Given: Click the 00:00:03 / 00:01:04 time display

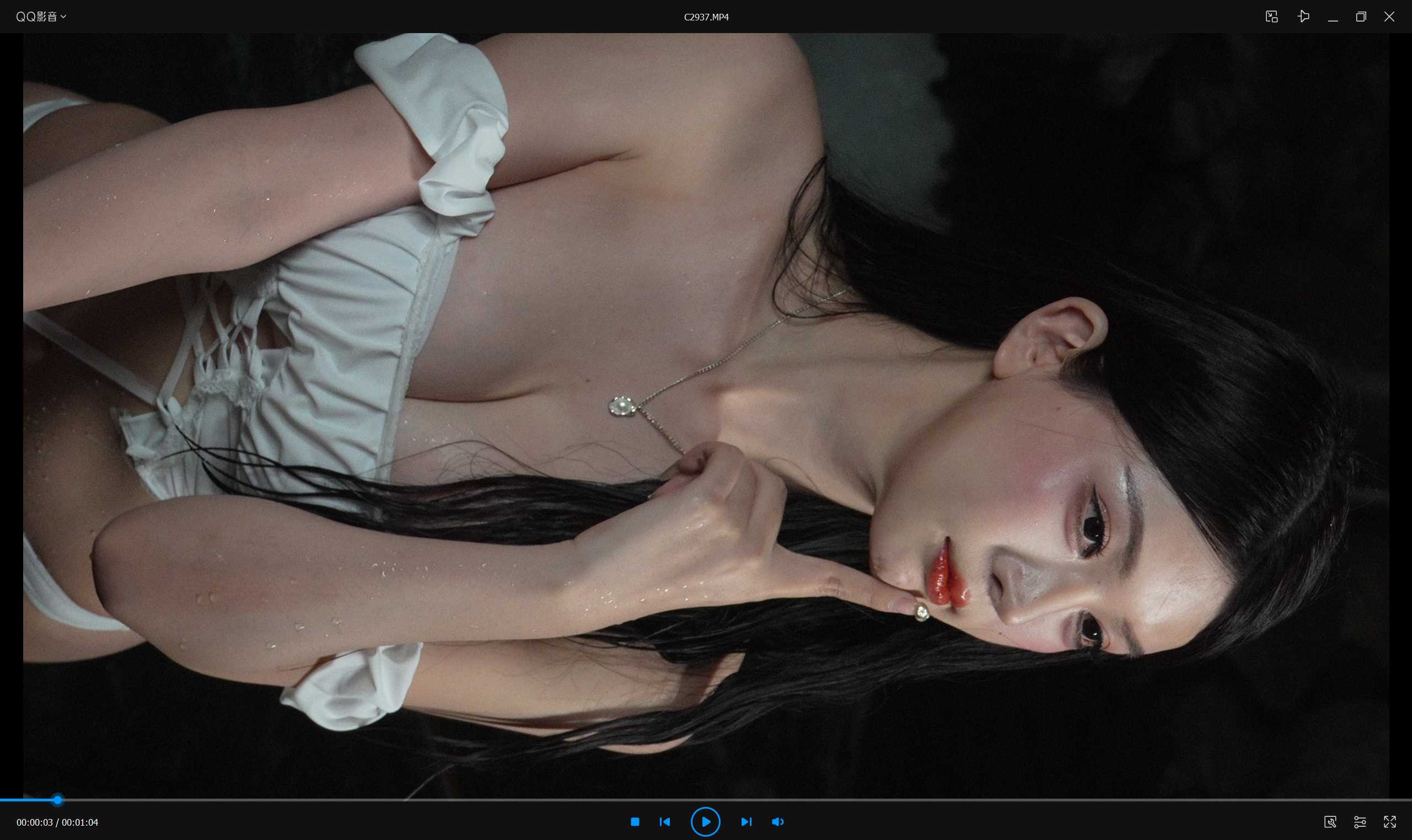Looking at the screenshot, I should click(x=57, y=822).
